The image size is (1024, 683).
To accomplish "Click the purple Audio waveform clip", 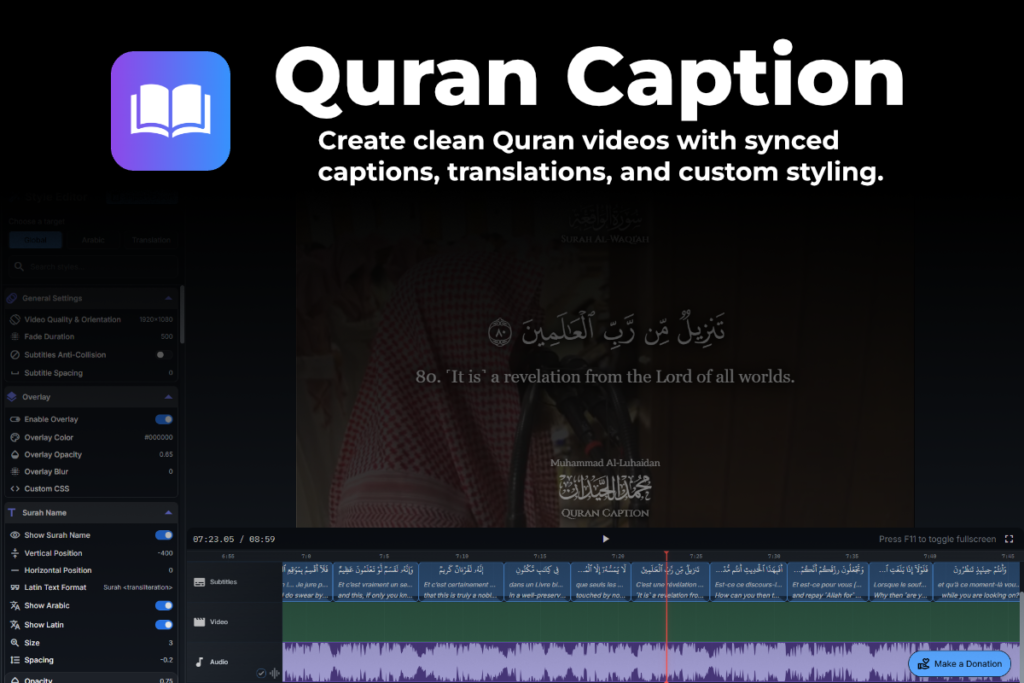I will [x=650, y=662].
